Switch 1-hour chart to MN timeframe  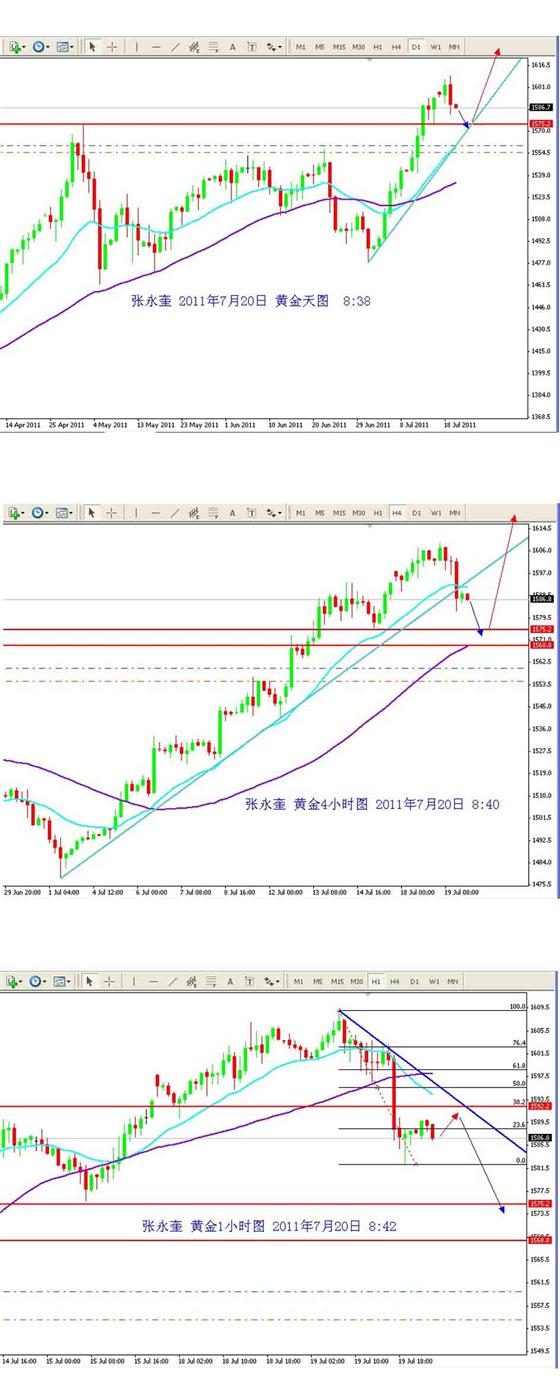point(454,981)
